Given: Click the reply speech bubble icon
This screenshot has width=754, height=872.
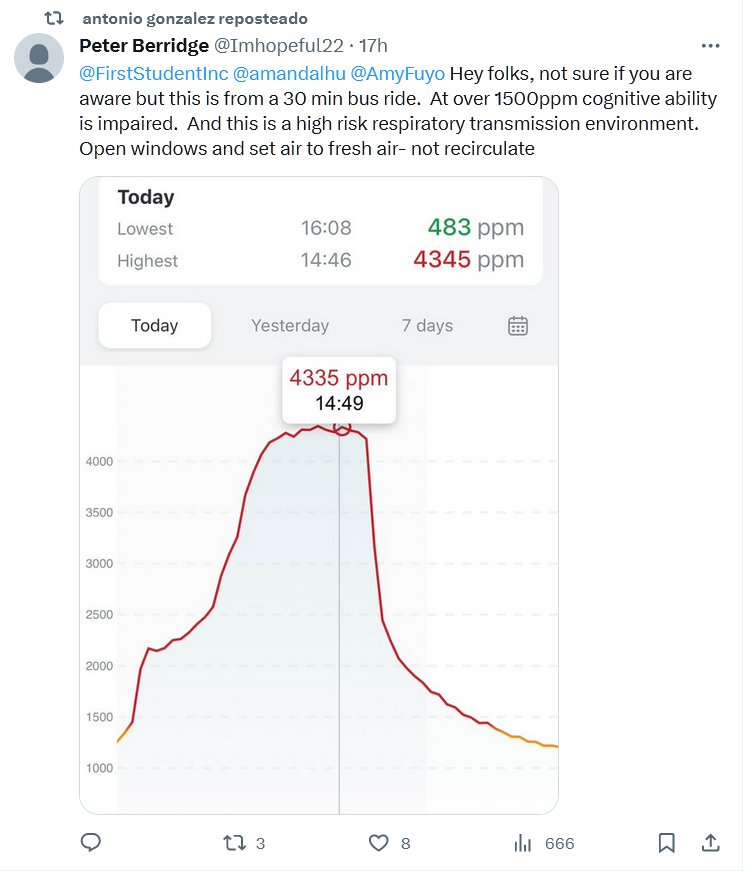Looking at the screenshot, I should point(91,843).
